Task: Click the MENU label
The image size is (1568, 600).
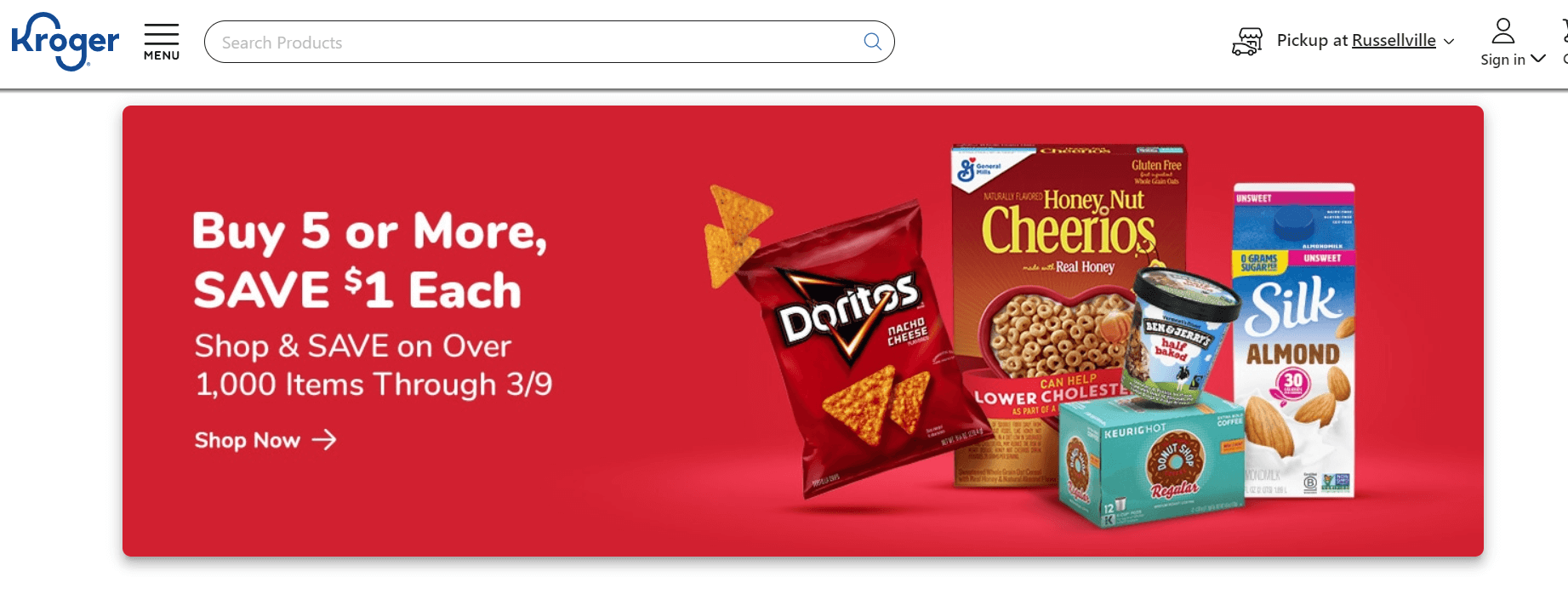Action: coord(162,55)
